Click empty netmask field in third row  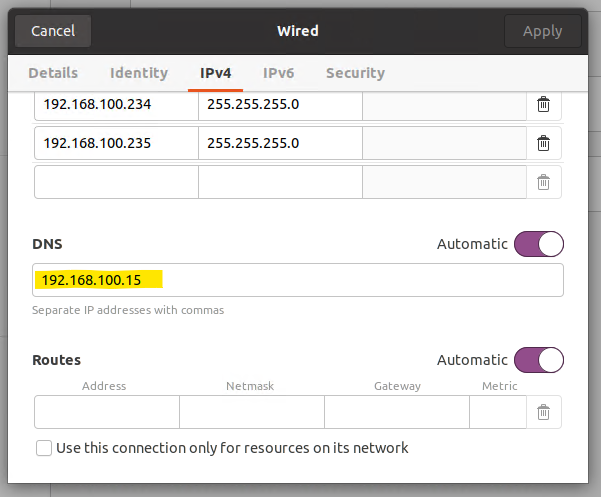point(280,182)
